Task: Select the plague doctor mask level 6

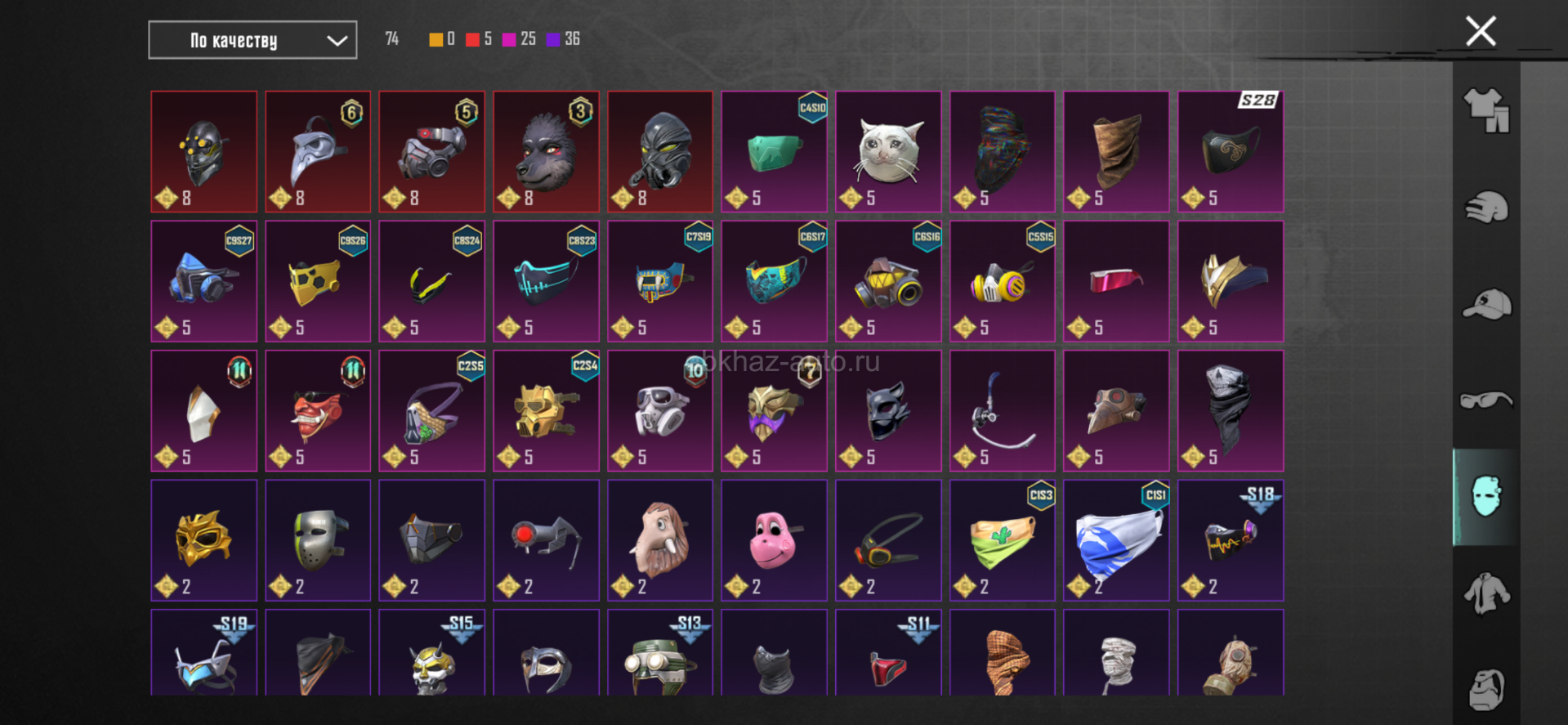Action: (318, 152)
